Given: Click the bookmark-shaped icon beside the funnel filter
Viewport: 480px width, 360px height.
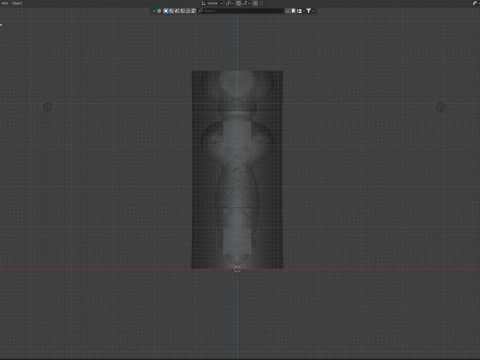Looking at the screenshot, I should [293, 11].
